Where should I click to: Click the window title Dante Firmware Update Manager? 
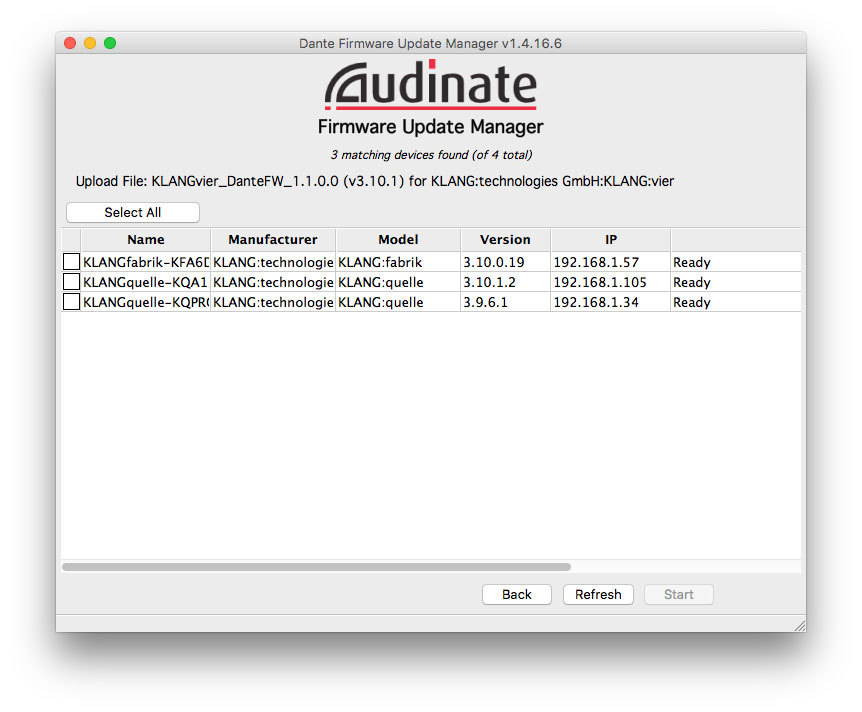point(430,43)
